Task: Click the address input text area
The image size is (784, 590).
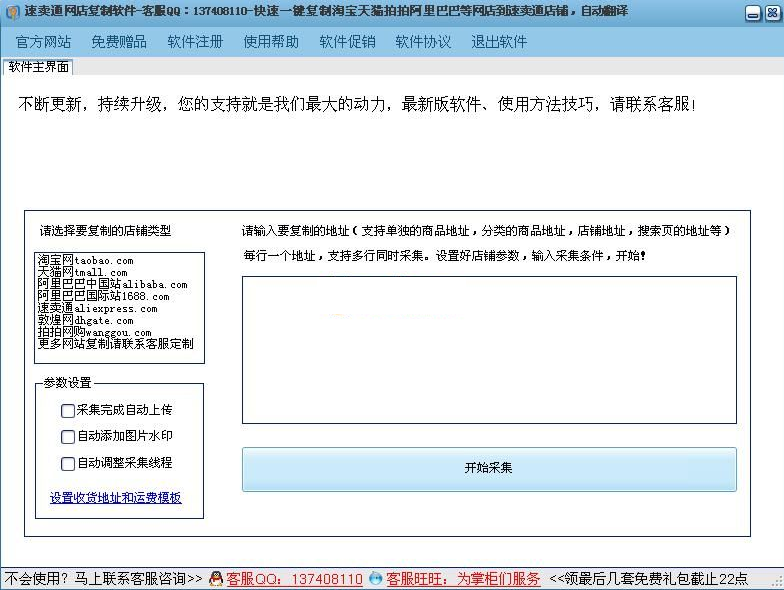Action: (489, 350)
